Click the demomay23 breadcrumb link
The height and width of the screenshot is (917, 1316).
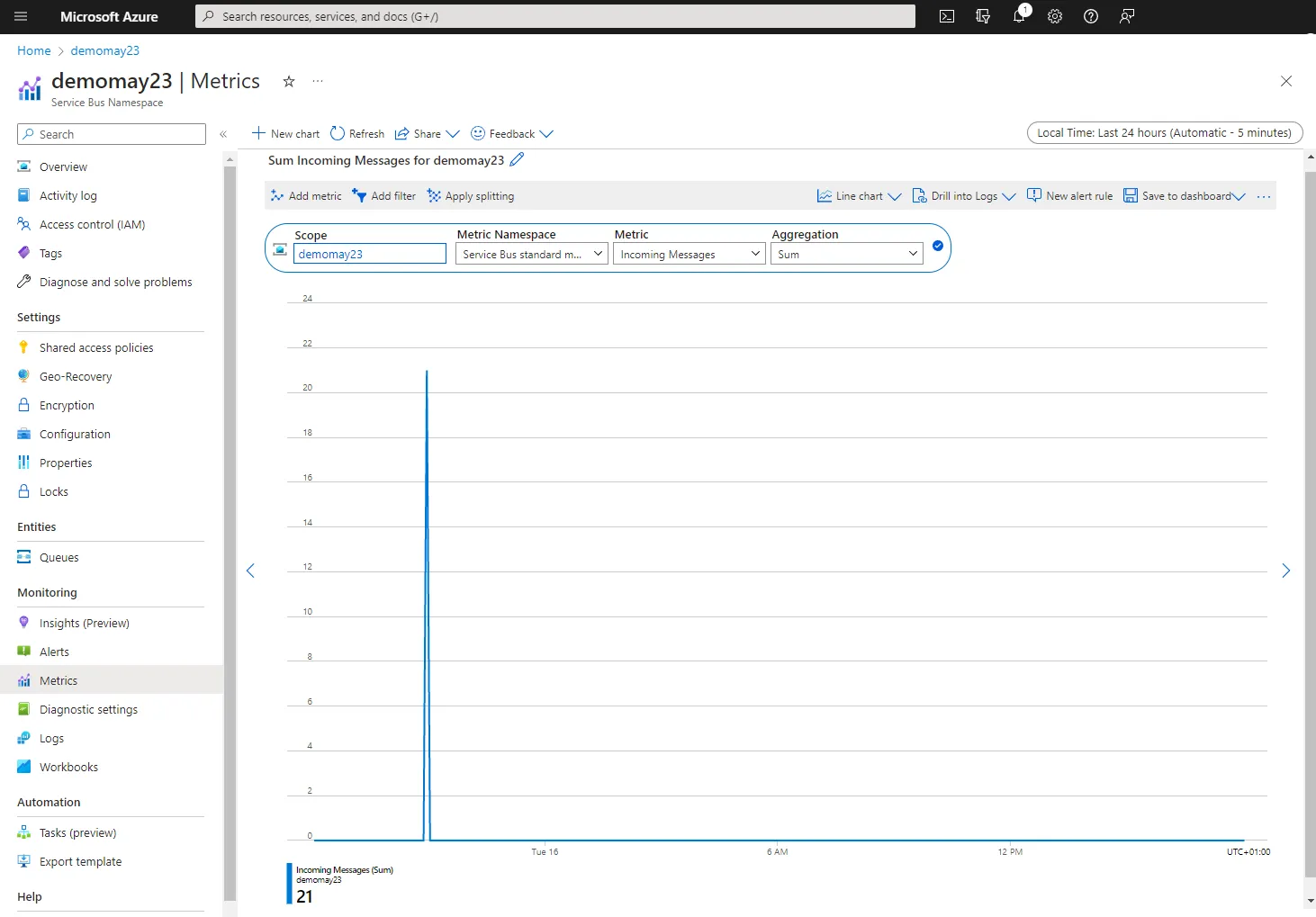pos(105,50)
